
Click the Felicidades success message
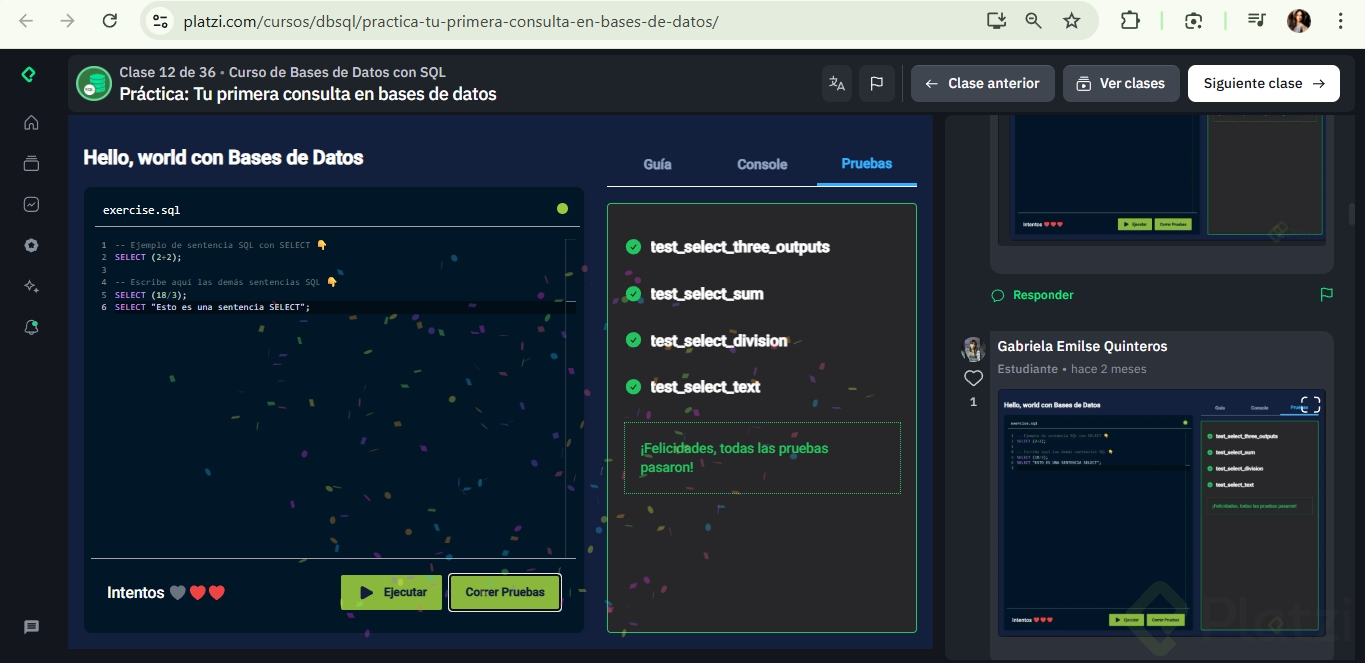pos(762,458)
